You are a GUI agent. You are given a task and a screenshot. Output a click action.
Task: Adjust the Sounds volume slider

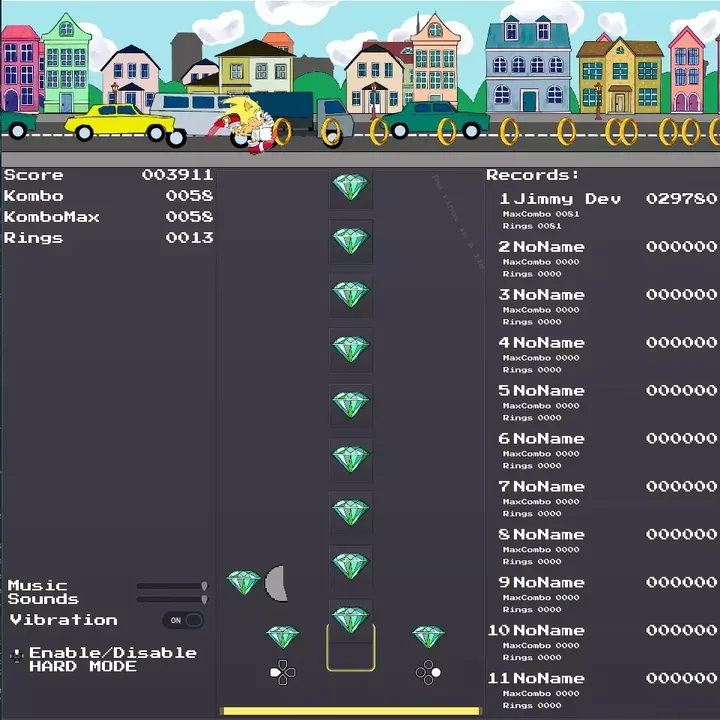pos(172,599)
